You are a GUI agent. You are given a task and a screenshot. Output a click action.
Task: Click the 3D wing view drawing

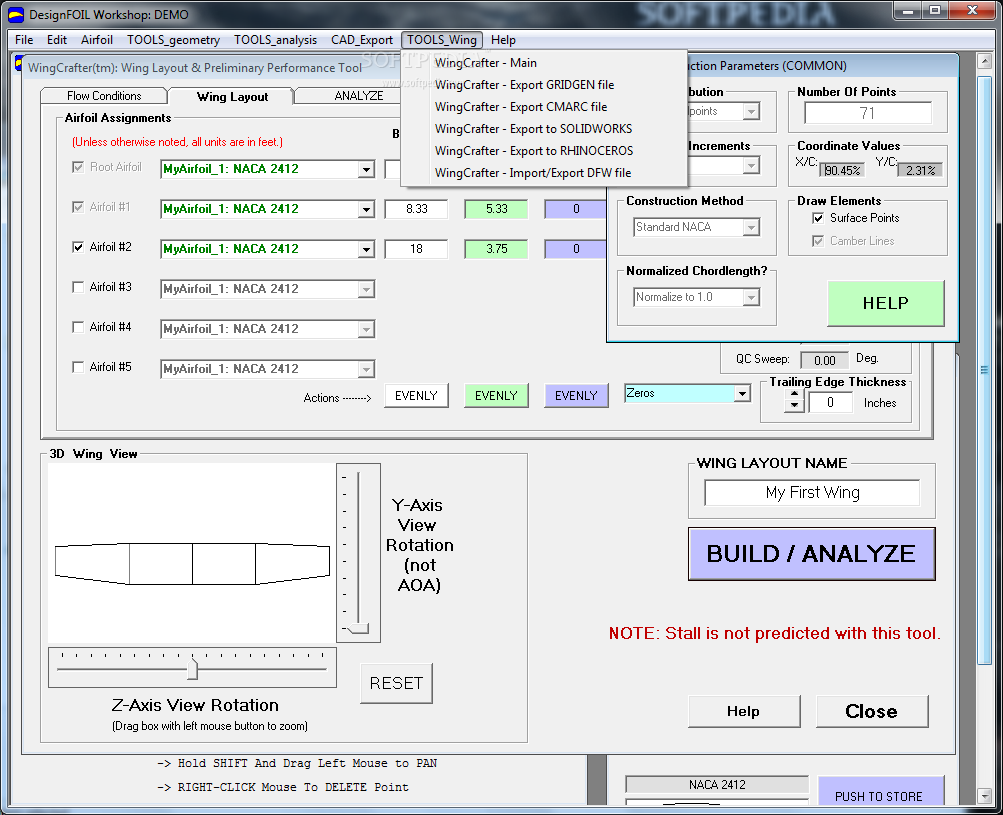point(192,553)
